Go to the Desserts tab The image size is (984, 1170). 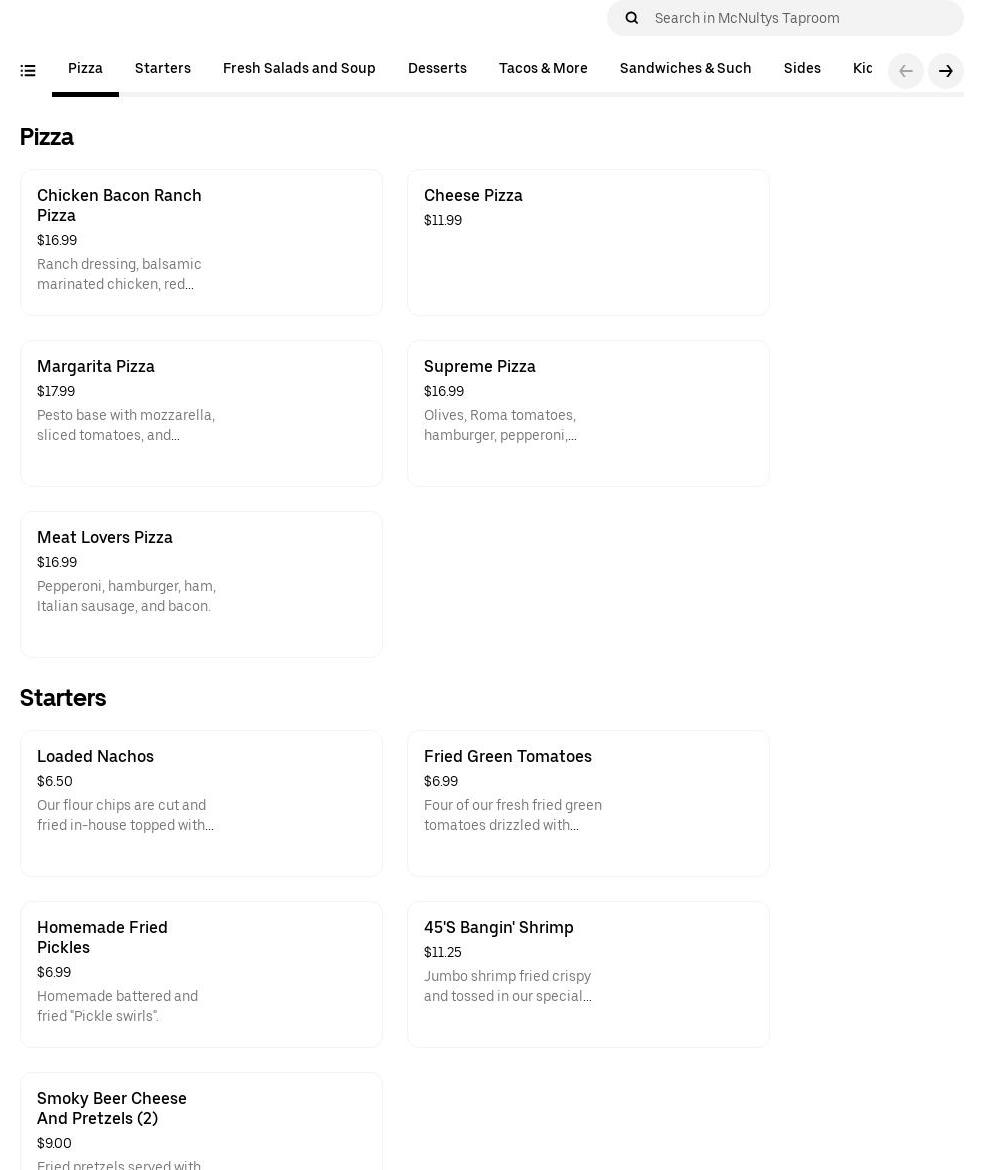[x=437, y=68]
